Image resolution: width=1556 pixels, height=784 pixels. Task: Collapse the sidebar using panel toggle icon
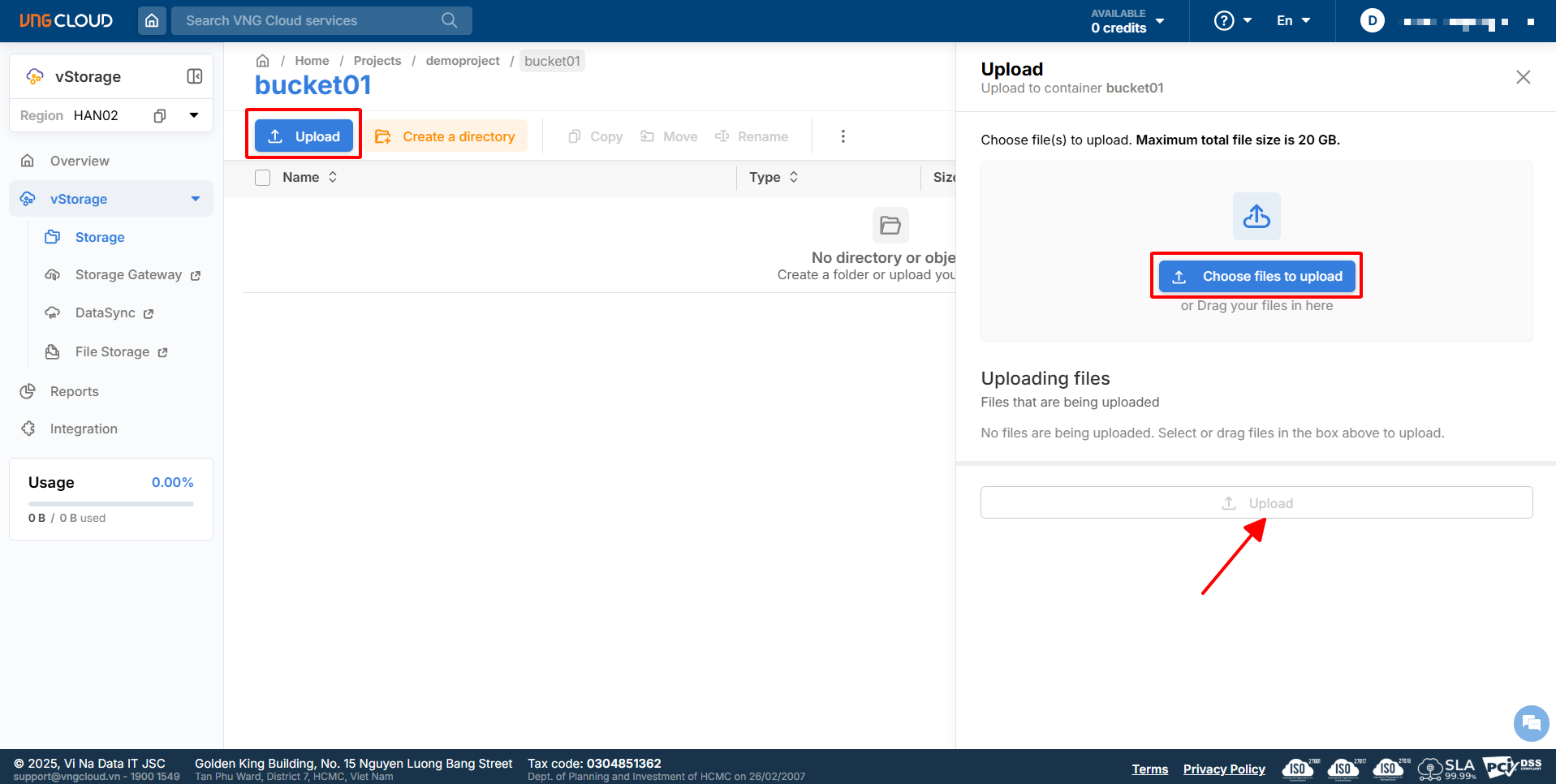point(195,76)
